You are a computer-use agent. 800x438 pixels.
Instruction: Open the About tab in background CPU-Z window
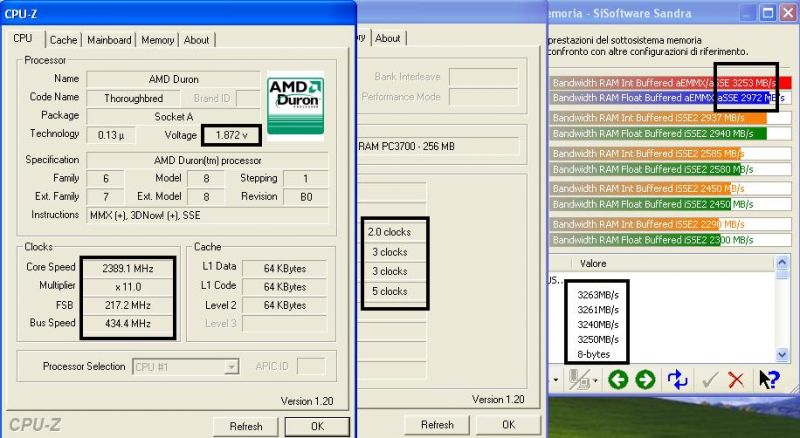[388, 38]
